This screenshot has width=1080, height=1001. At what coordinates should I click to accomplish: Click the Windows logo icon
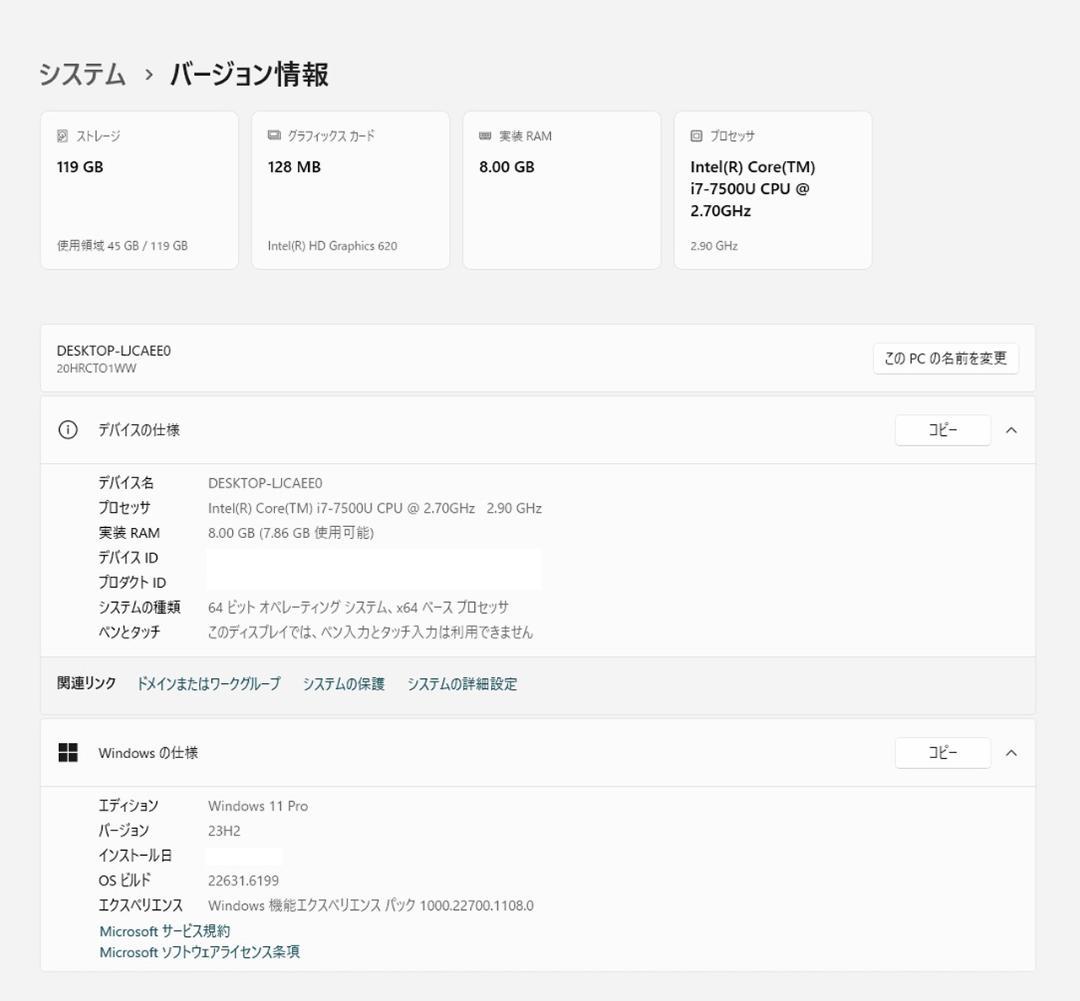pos(68,752)
